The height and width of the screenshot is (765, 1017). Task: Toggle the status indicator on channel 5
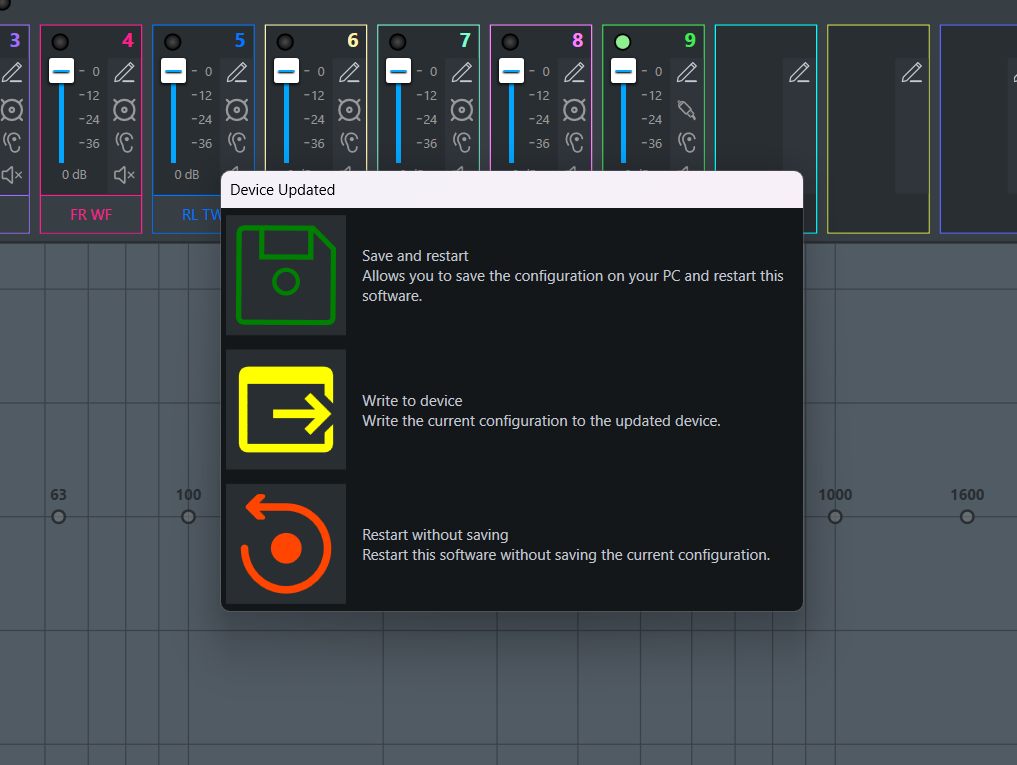[x=173, y=42]
